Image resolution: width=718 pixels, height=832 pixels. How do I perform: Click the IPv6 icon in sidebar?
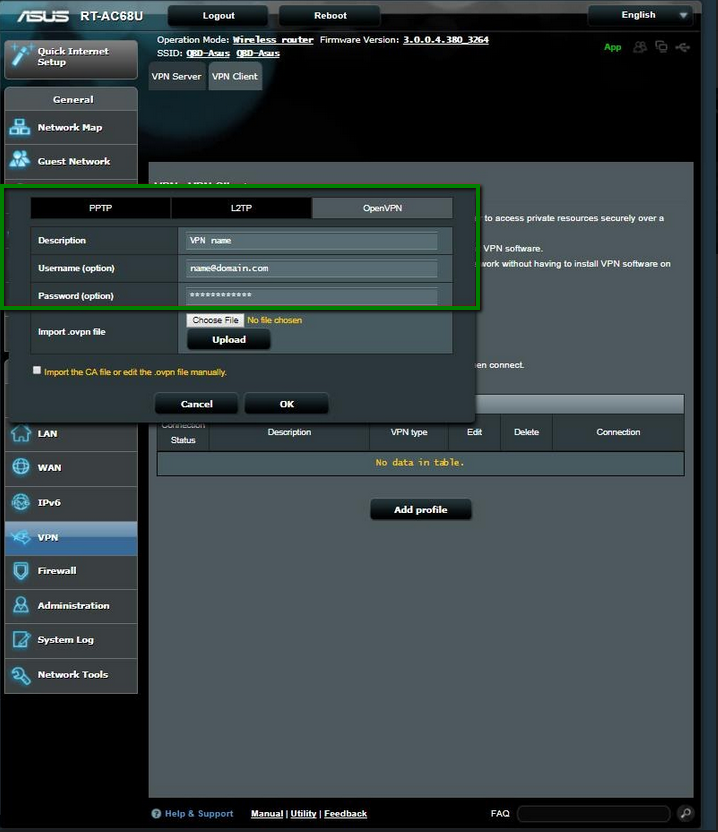[21, 502]
